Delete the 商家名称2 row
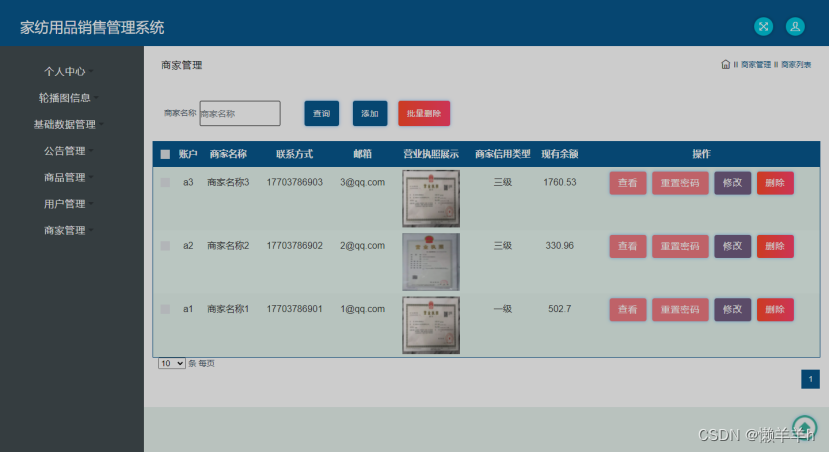This screenshot has width=830, height=453. (x=775, y=247)
